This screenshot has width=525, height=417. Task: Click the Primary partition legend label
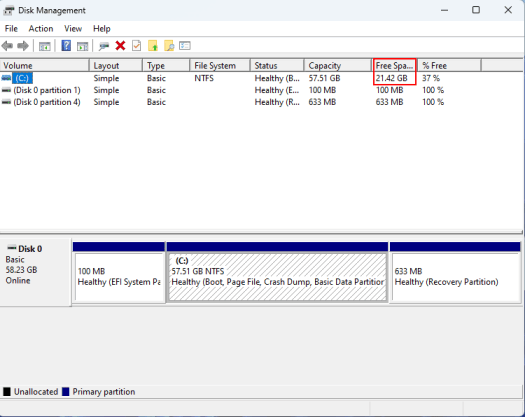104,392
